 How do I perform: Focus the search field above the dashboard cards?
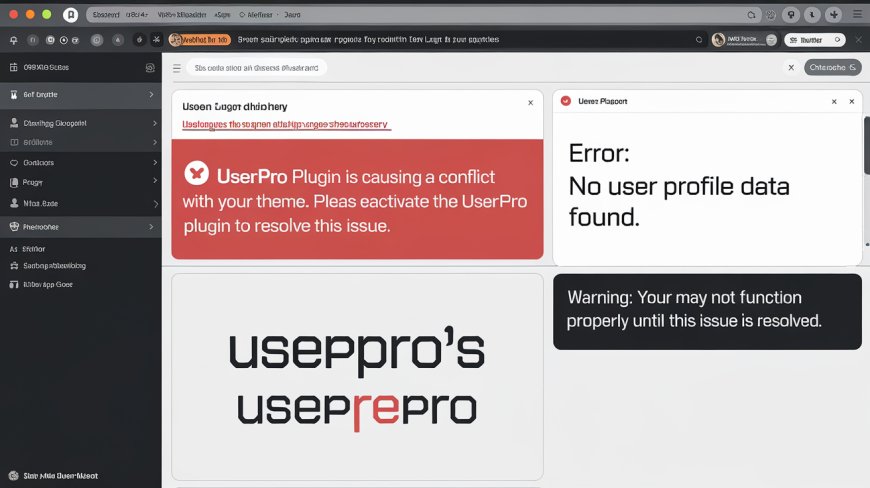256,68
